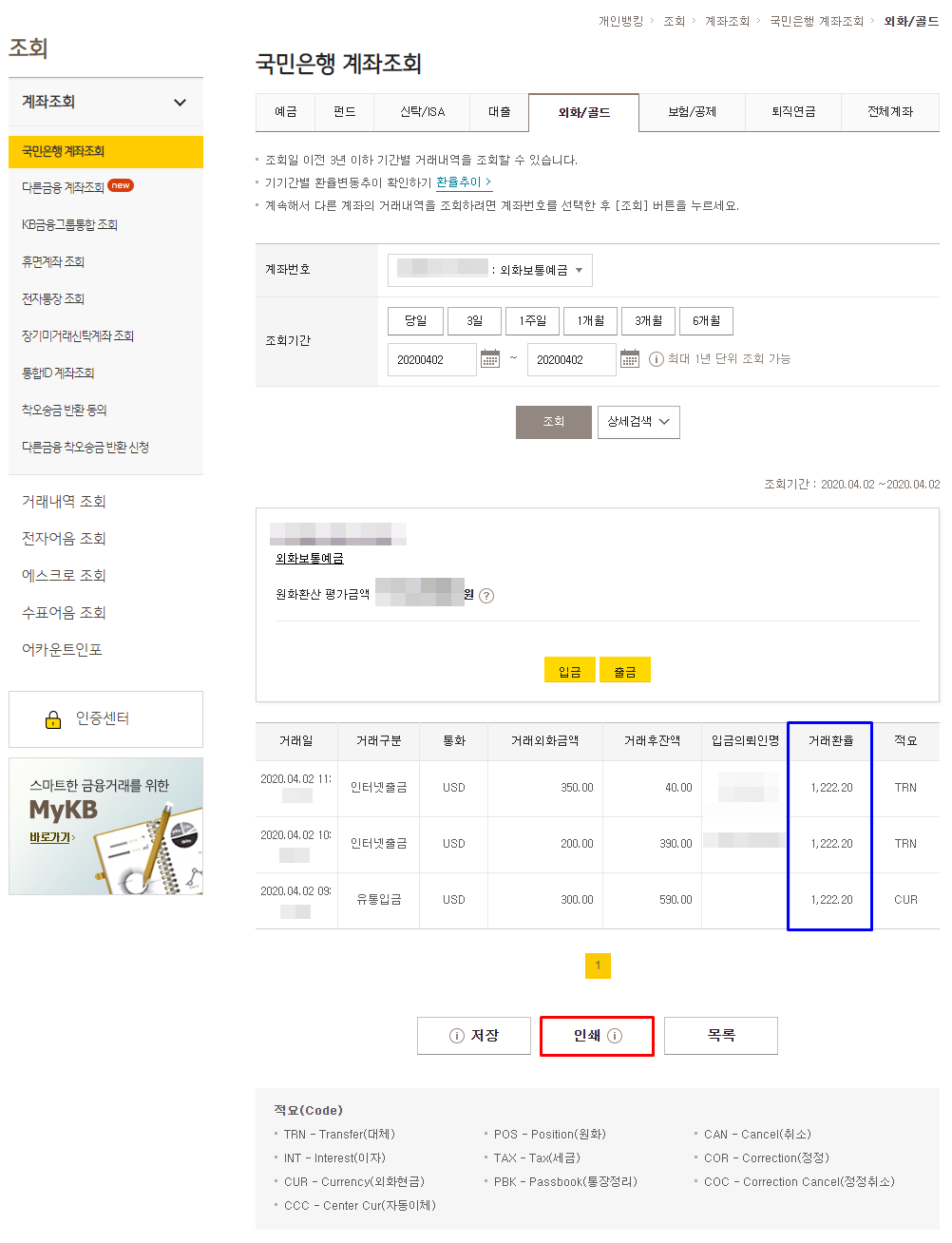Switch to the 대출 tab

point(500,112)
